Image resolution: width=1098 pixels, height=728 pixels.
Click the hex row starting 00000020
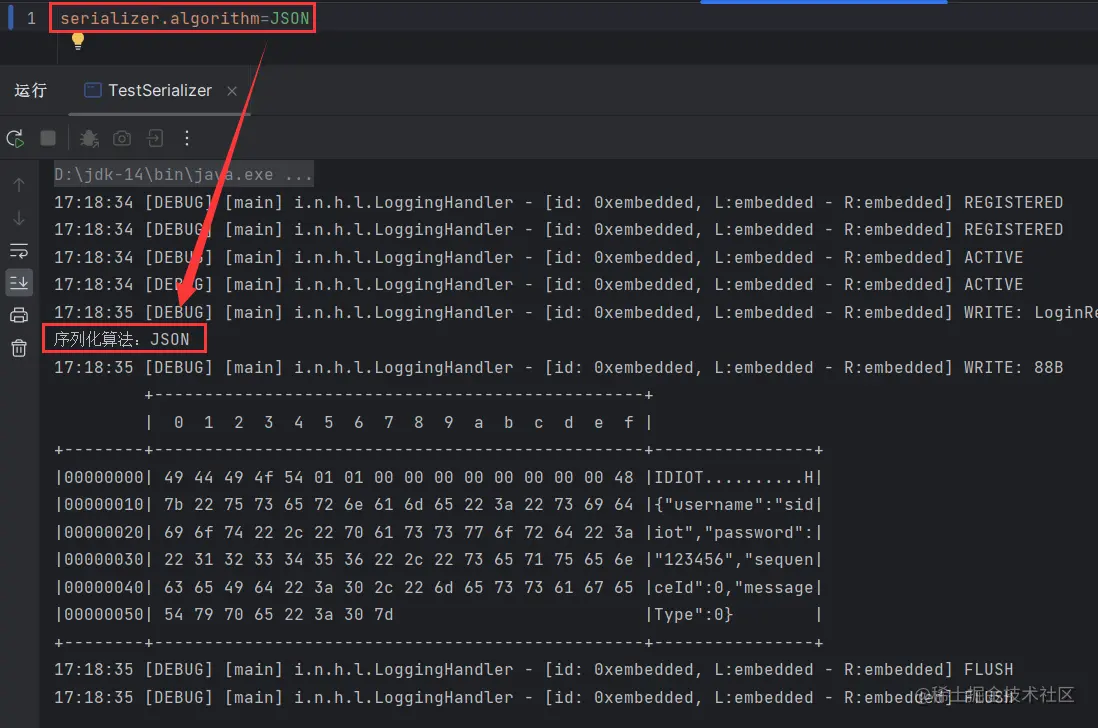coord(439,533)
